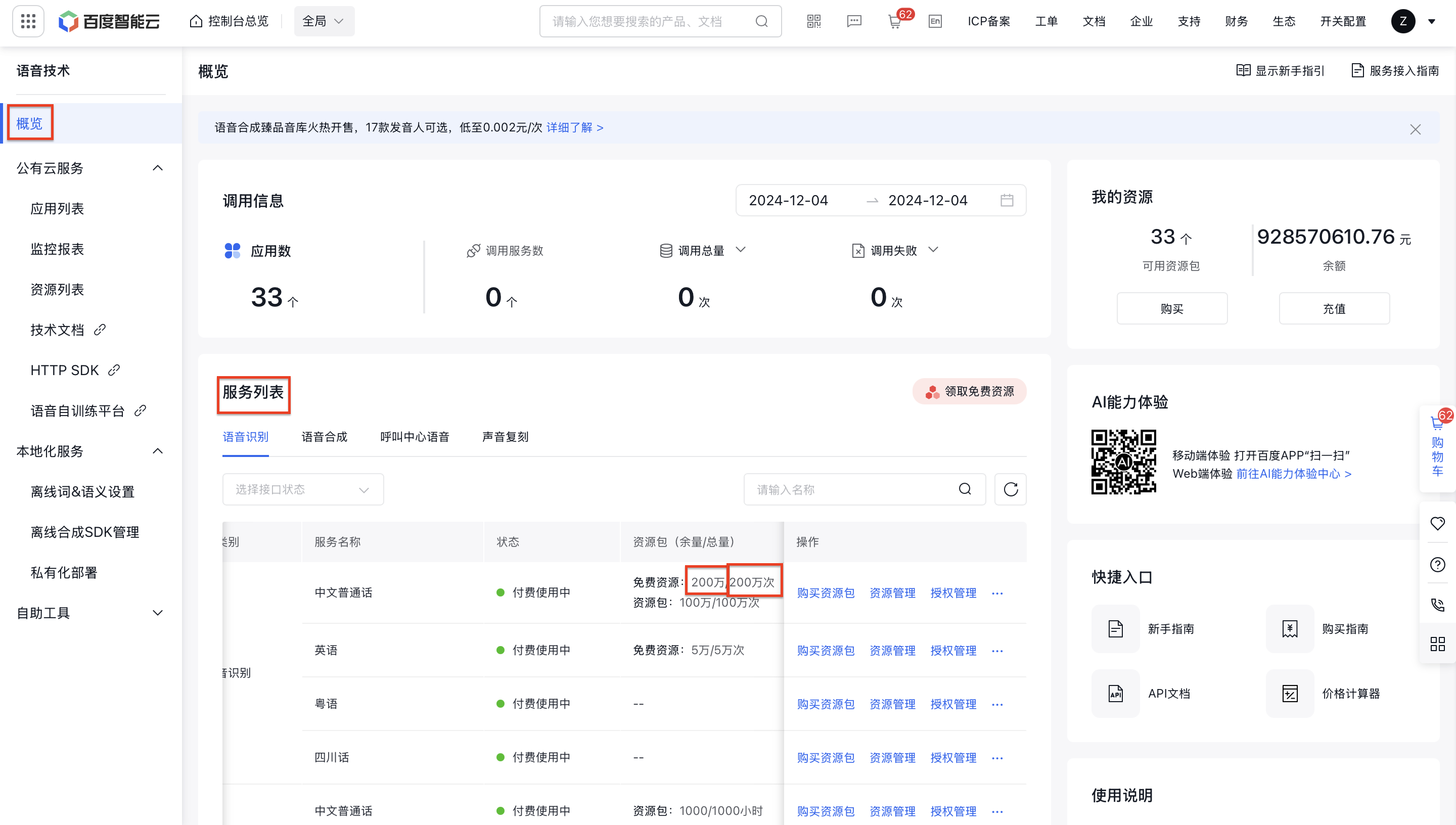Open 监控报表 in the sidebar
This screenshot has height=825, width=1456.
pyautogui.click(x=57, y=249)
